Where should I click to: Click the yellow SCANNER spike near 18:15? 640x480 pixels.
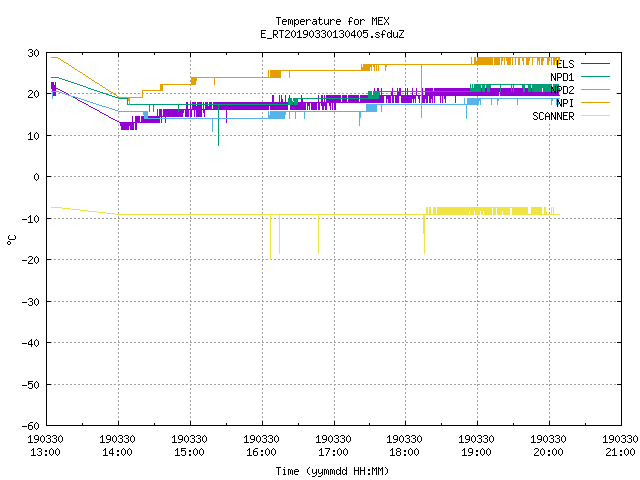click(x=424, y=234)
